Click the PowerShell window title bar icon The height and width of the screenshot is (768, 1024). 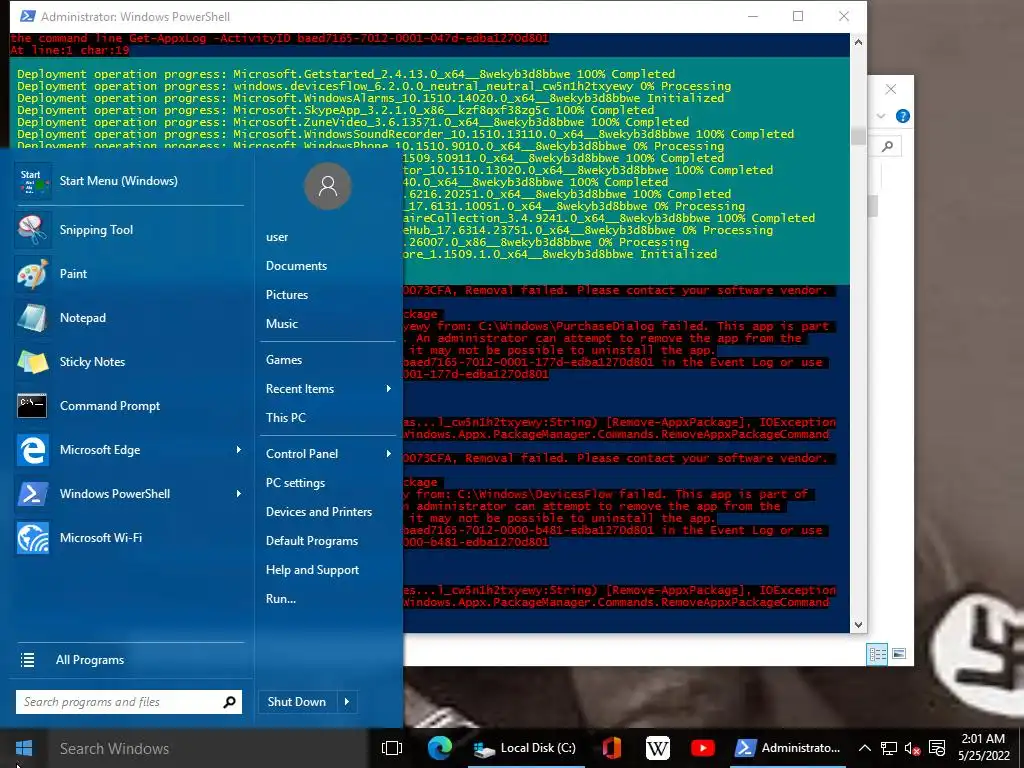(27, 16)
